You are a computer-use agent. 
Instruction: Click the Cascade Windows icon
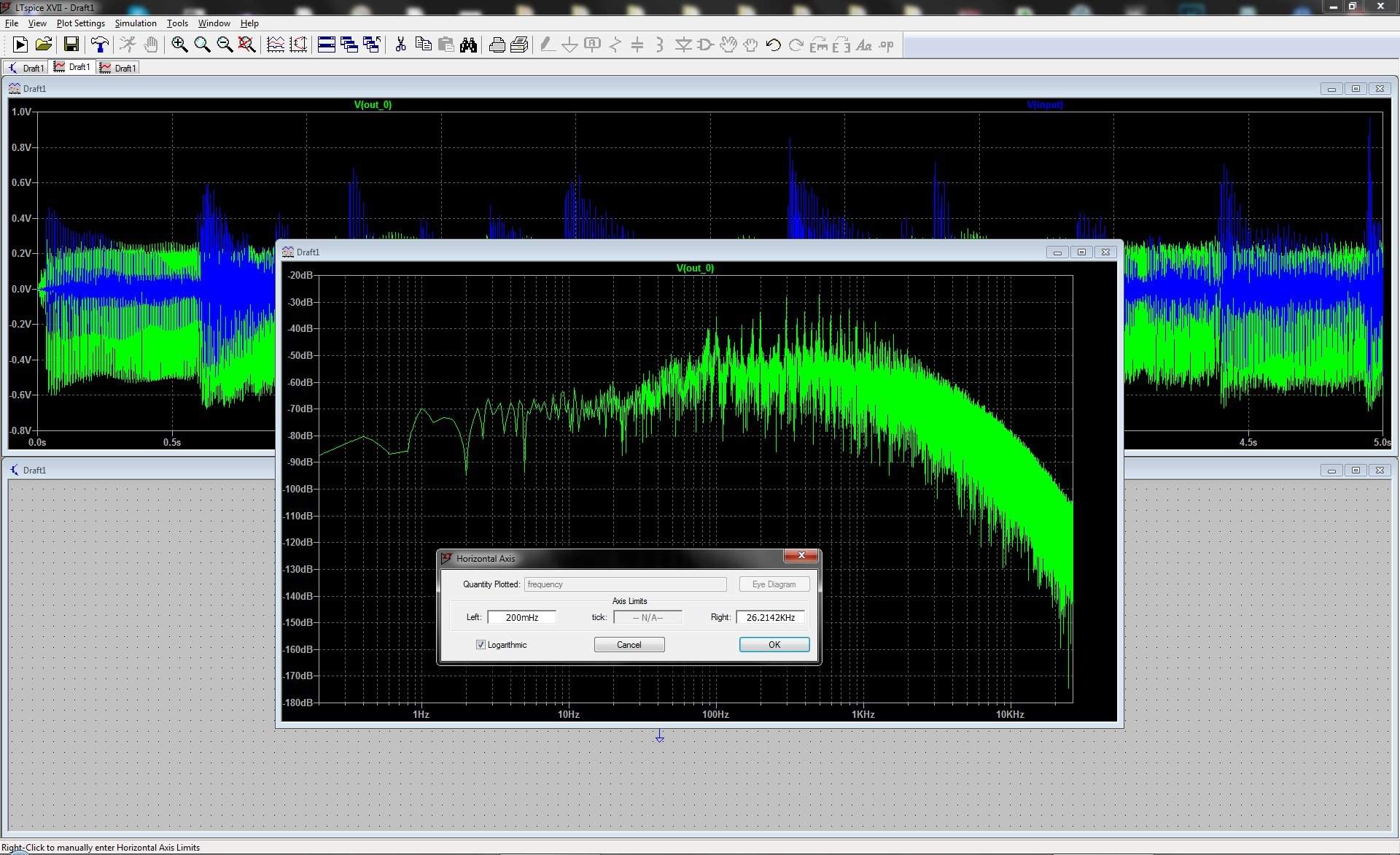[x=349, y=45]
